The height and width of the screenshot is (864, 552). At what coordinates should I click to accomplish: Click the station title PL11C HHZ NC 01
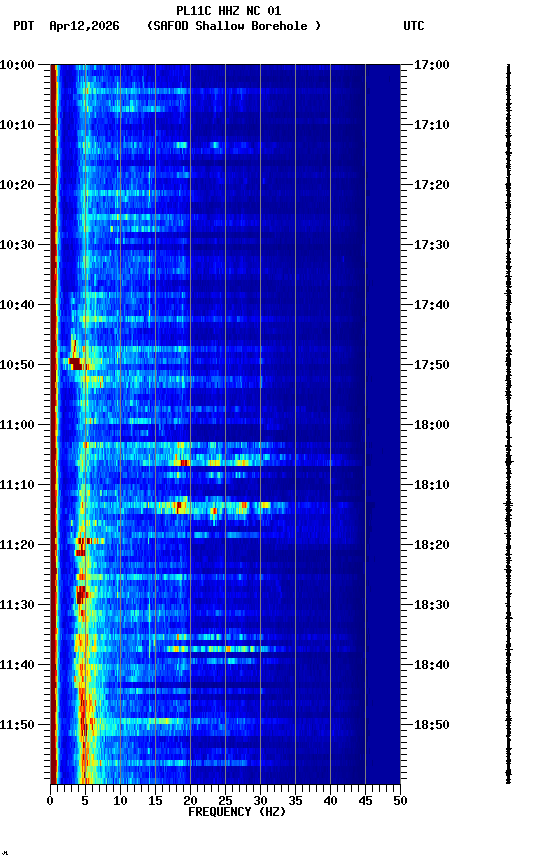[x=229, y=11]
